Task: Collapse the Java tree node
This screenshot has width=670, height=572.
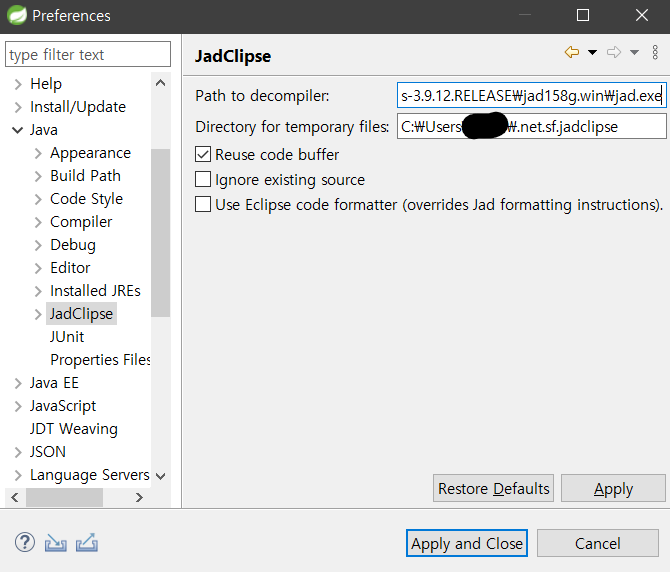Action: point(18,130)
